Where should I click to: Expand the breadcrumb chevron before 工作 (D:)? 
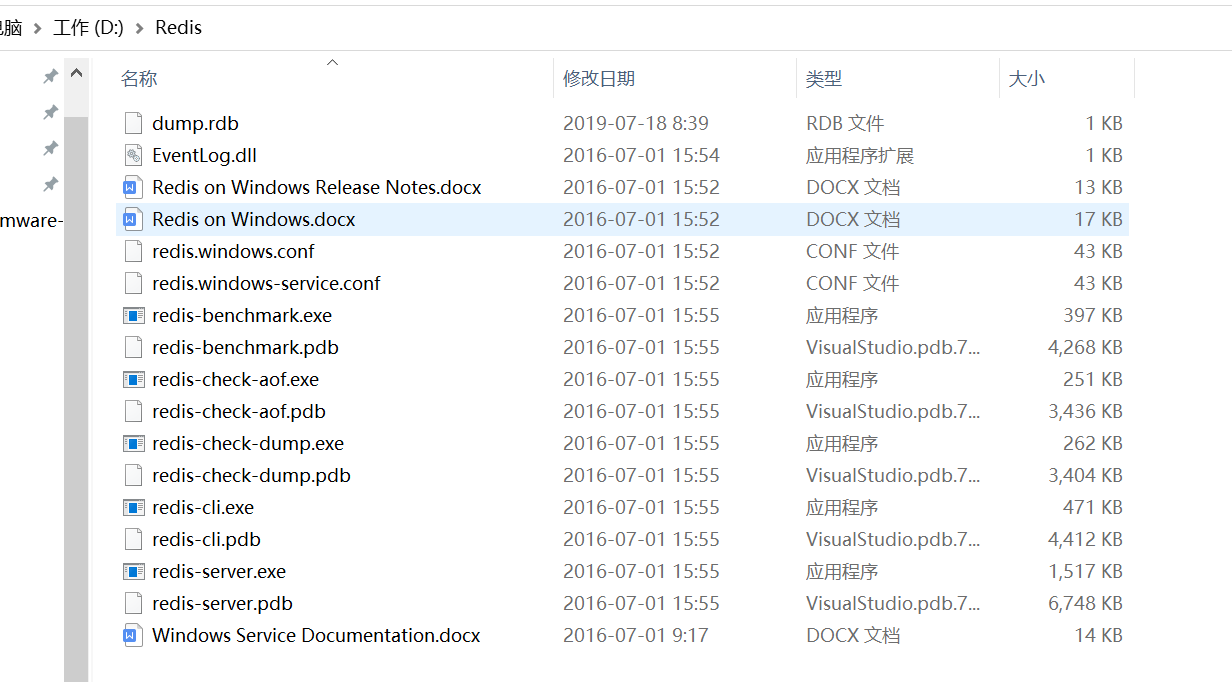38,28
